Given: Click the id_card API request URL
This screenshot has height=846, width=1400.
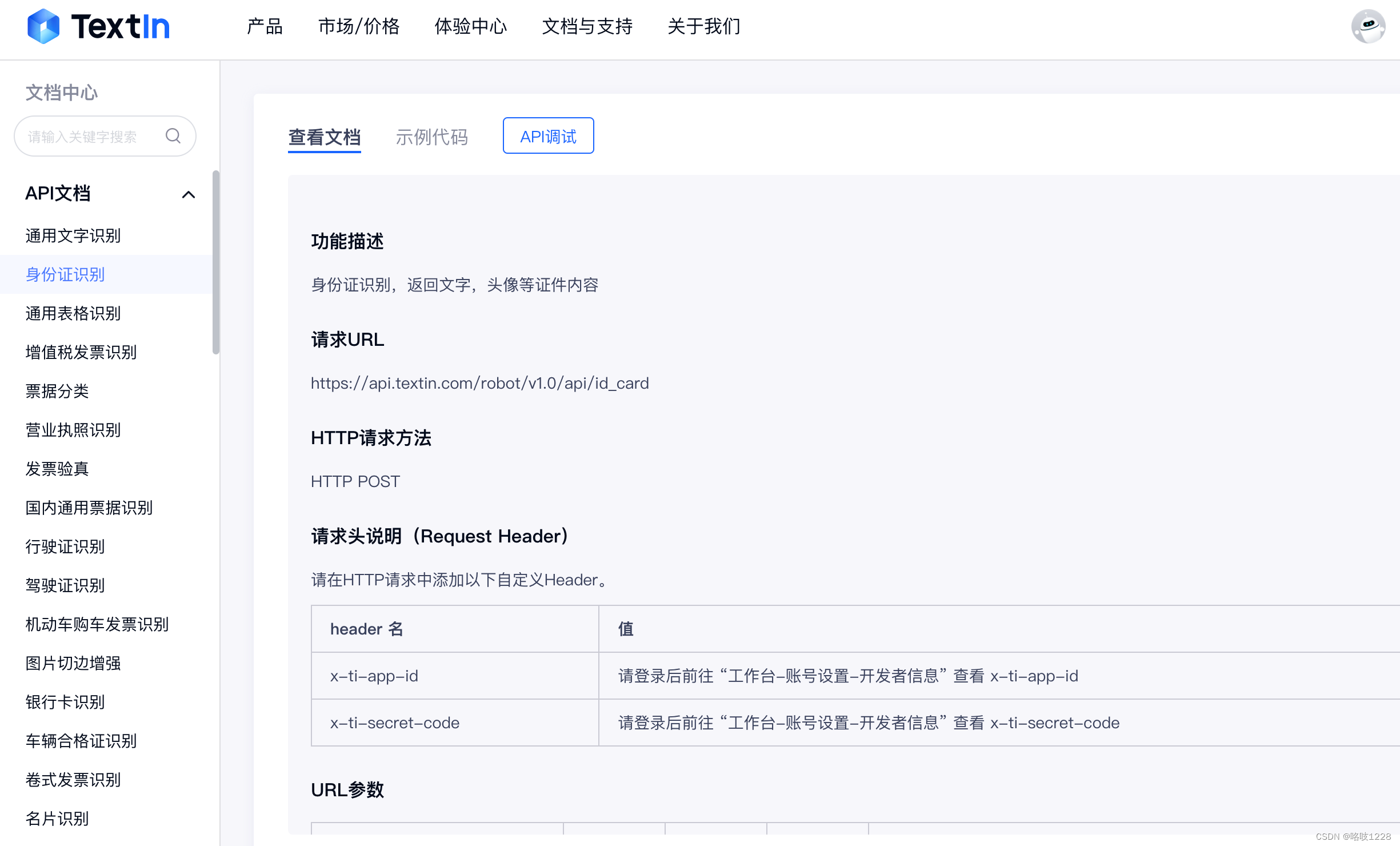Looking at the screenshot, I should 479,383.
